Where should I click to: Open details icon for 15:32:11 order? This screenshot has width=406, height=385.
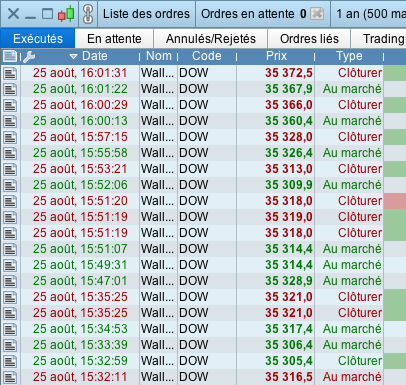[x=10, y=377]
